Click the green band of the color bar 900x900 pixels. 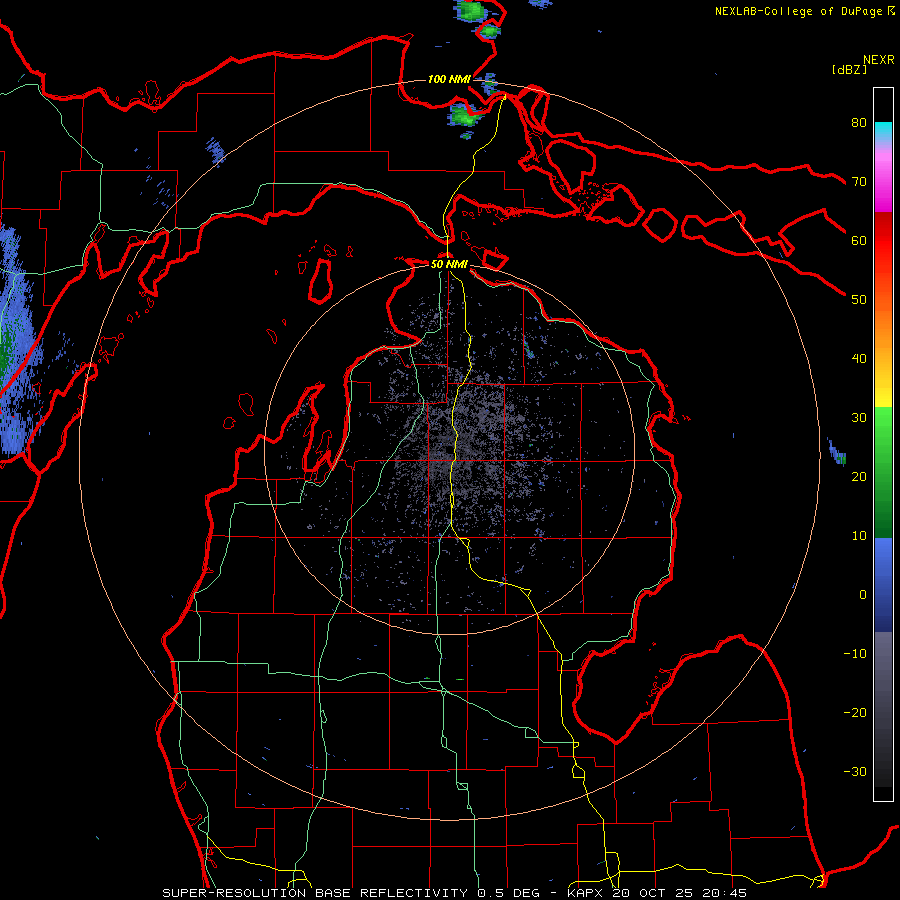(883, 472)
